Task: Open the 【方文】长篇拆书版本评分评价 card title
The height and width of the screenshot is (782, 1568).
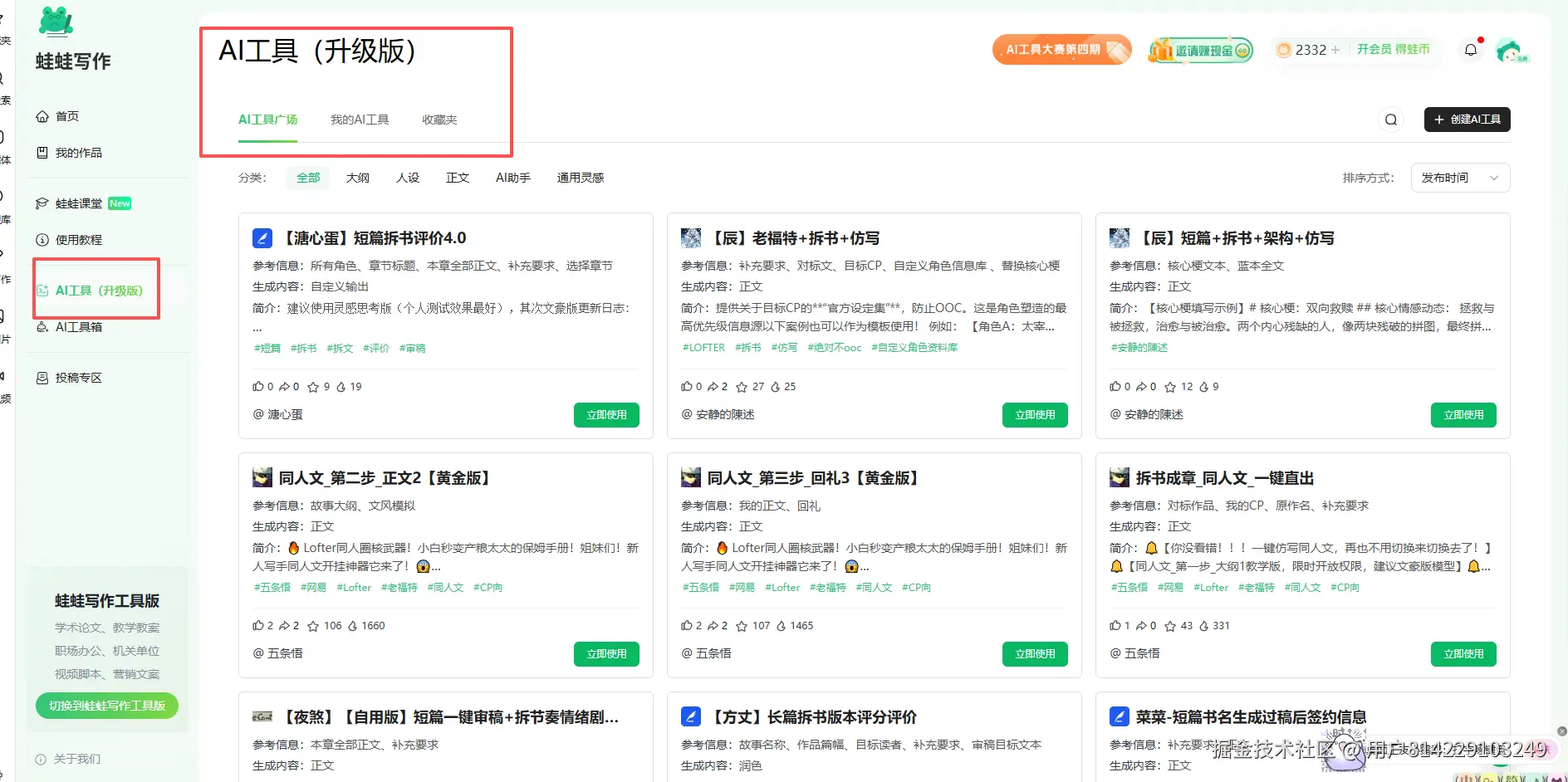Action: (816, 716)
